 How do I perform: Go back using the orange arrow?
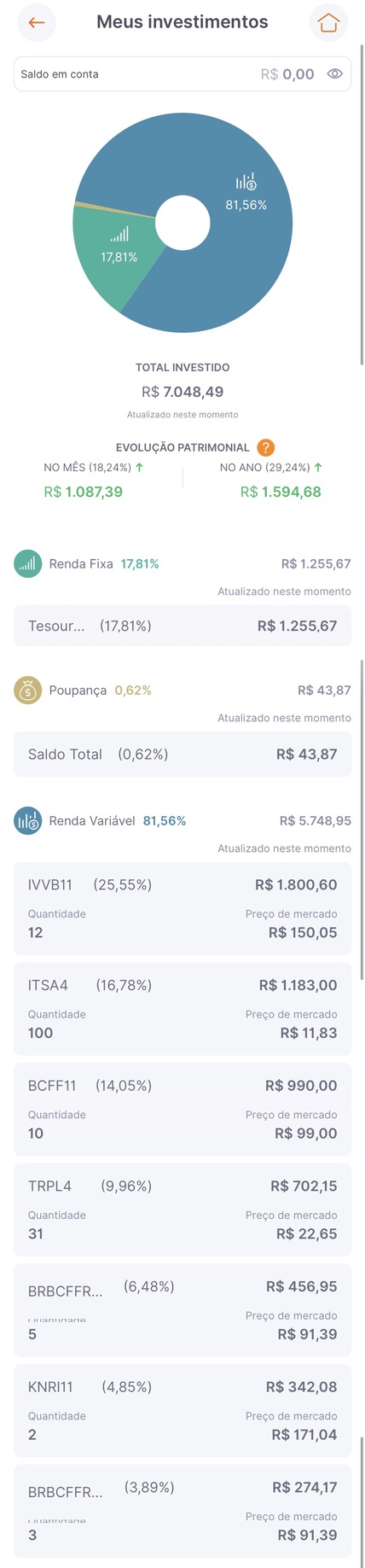[x=37, y=23]
